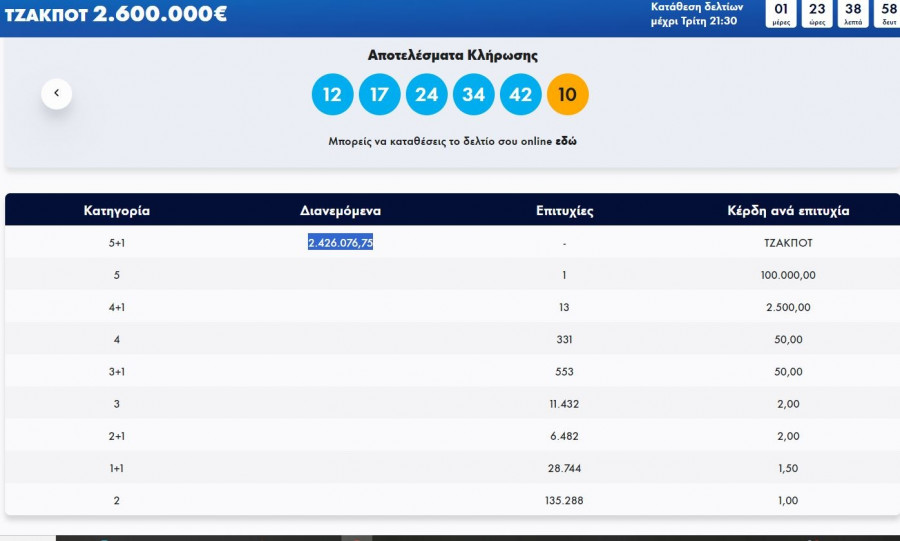Click the orange Joker ball number 10
Viewport: 900px width, 541px height.
568,95
